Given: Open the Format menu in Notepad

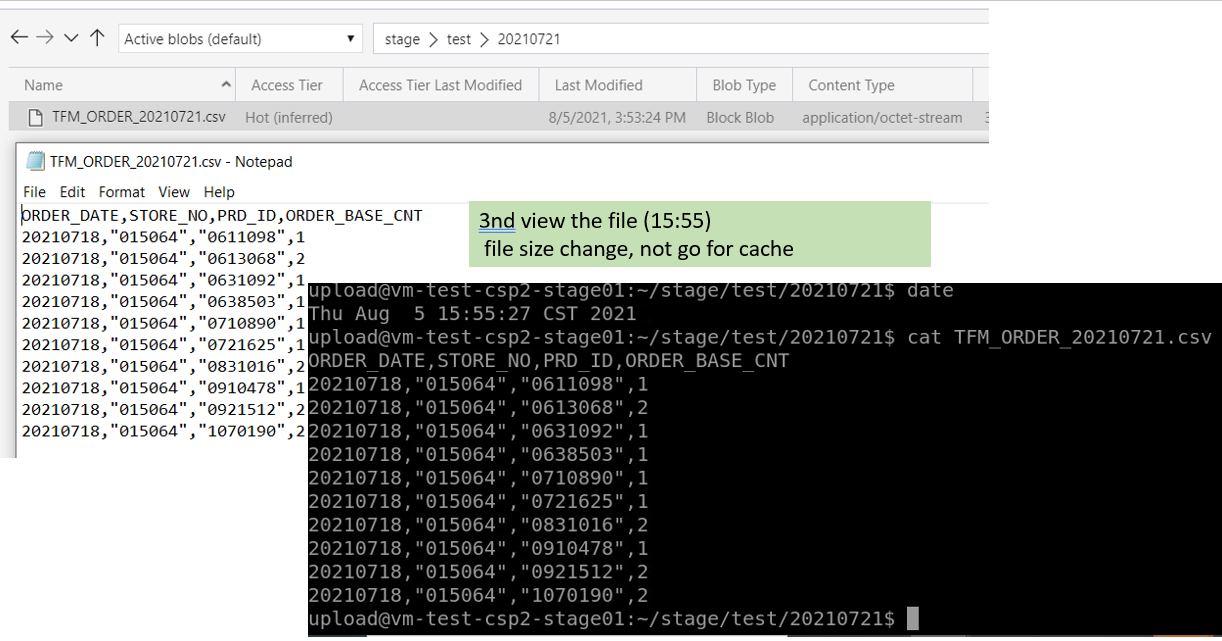Looking at the screenshot, I should tap(121, 192).
